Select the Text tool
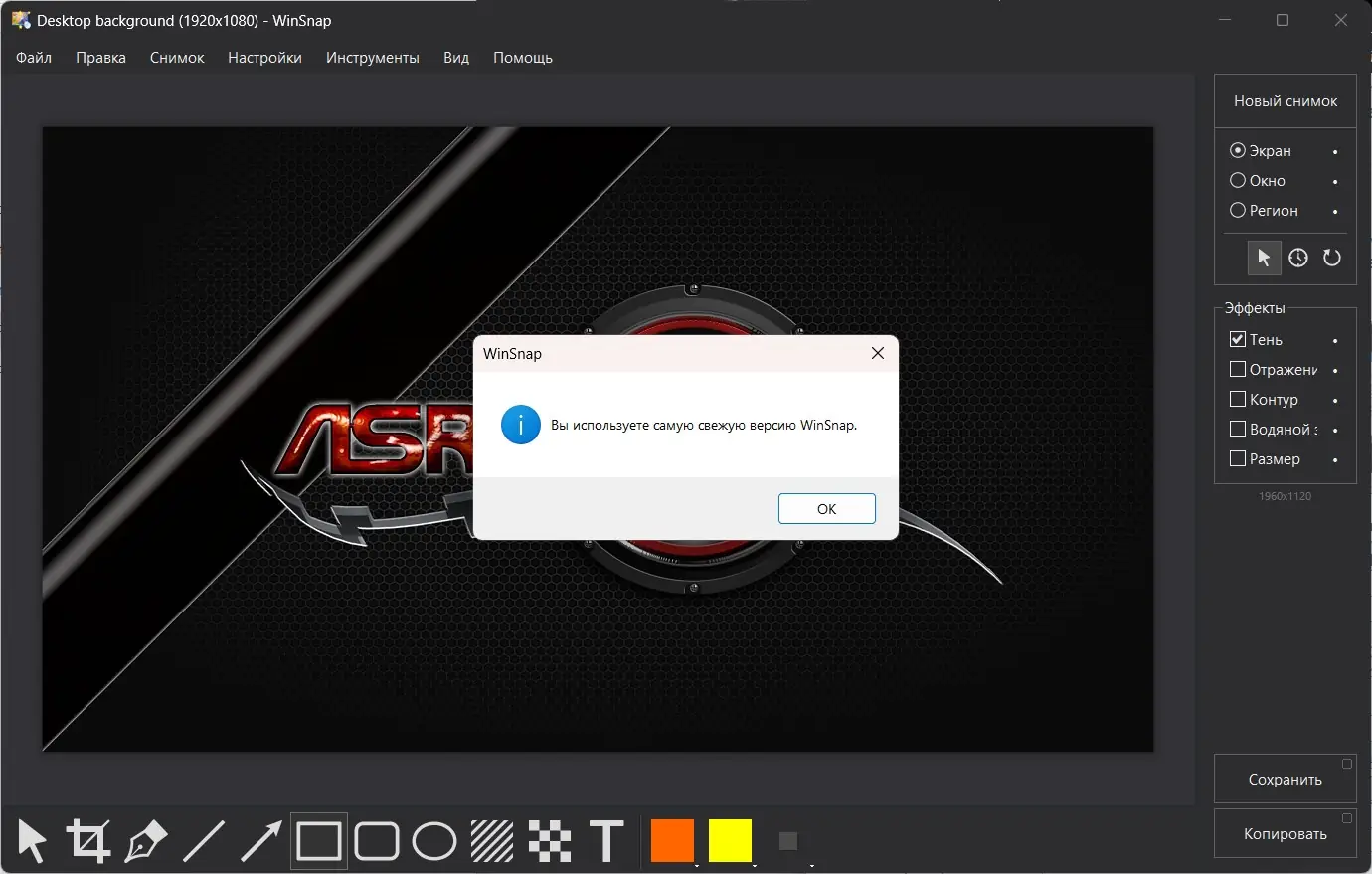The height and width of the screenshot is (874, 1372). pyautogui.click(x=606, y=841)
